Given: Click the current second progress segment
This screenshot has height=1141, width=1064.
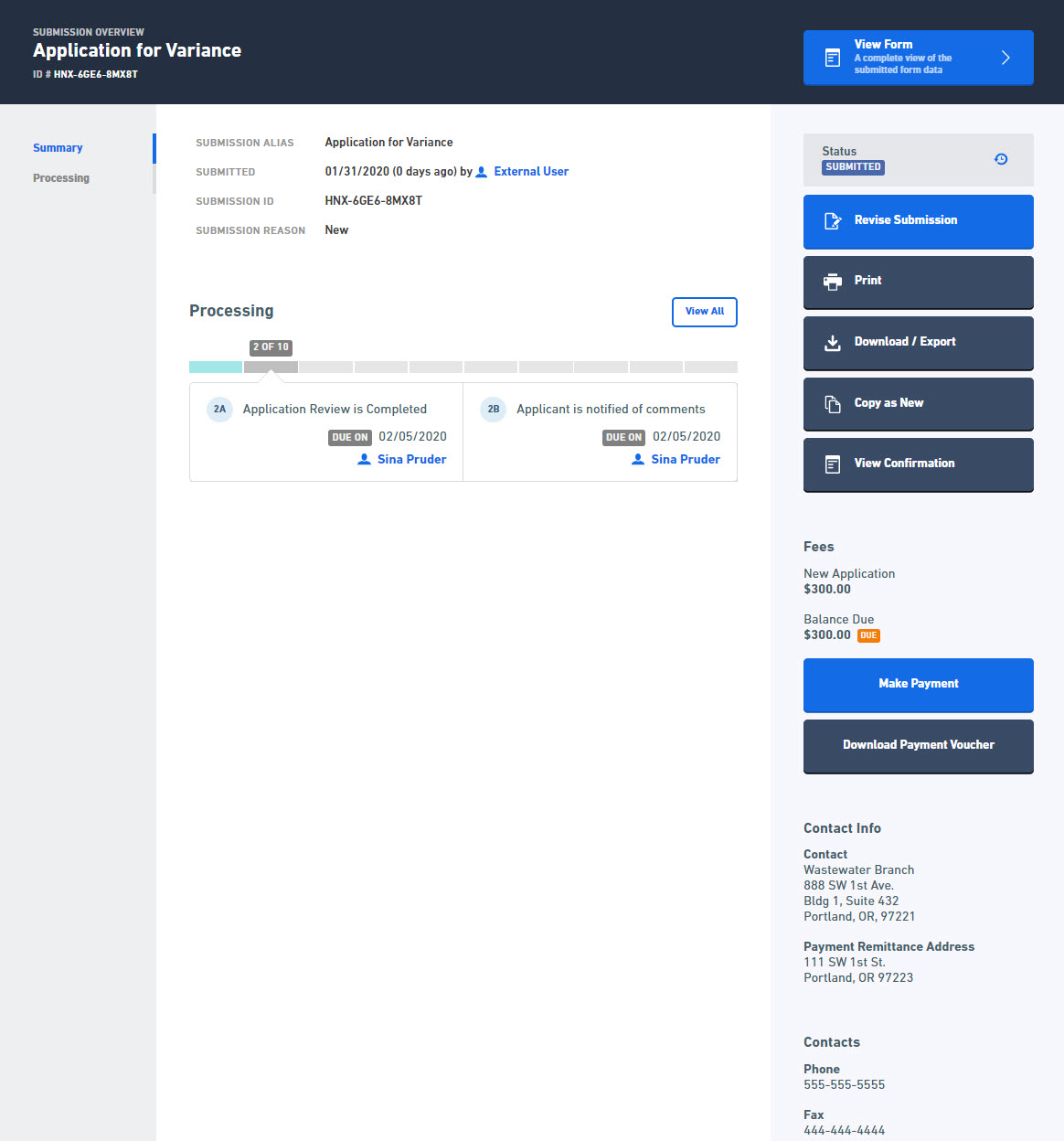Looking at the screenshot, I should [x=271, y=367].
